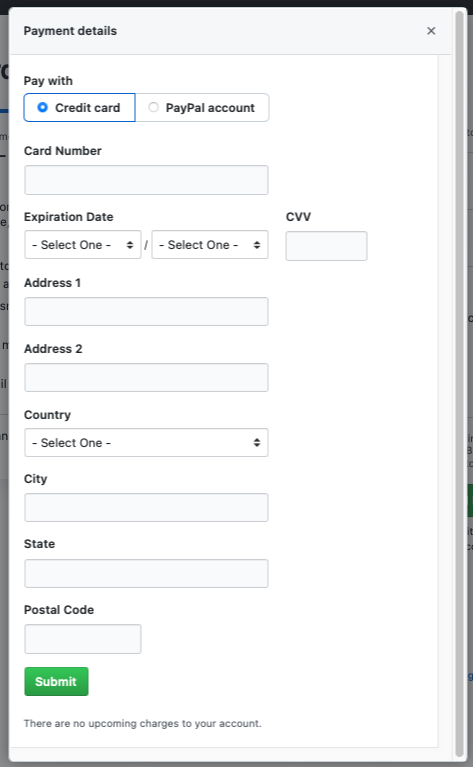Open the expiration year dropdown
Viewport: 473px width, 767px height.
point(210,245)
